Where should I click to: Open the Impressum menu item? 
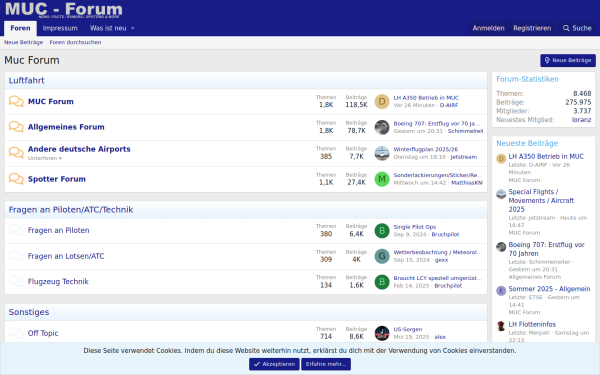(60, 28)
